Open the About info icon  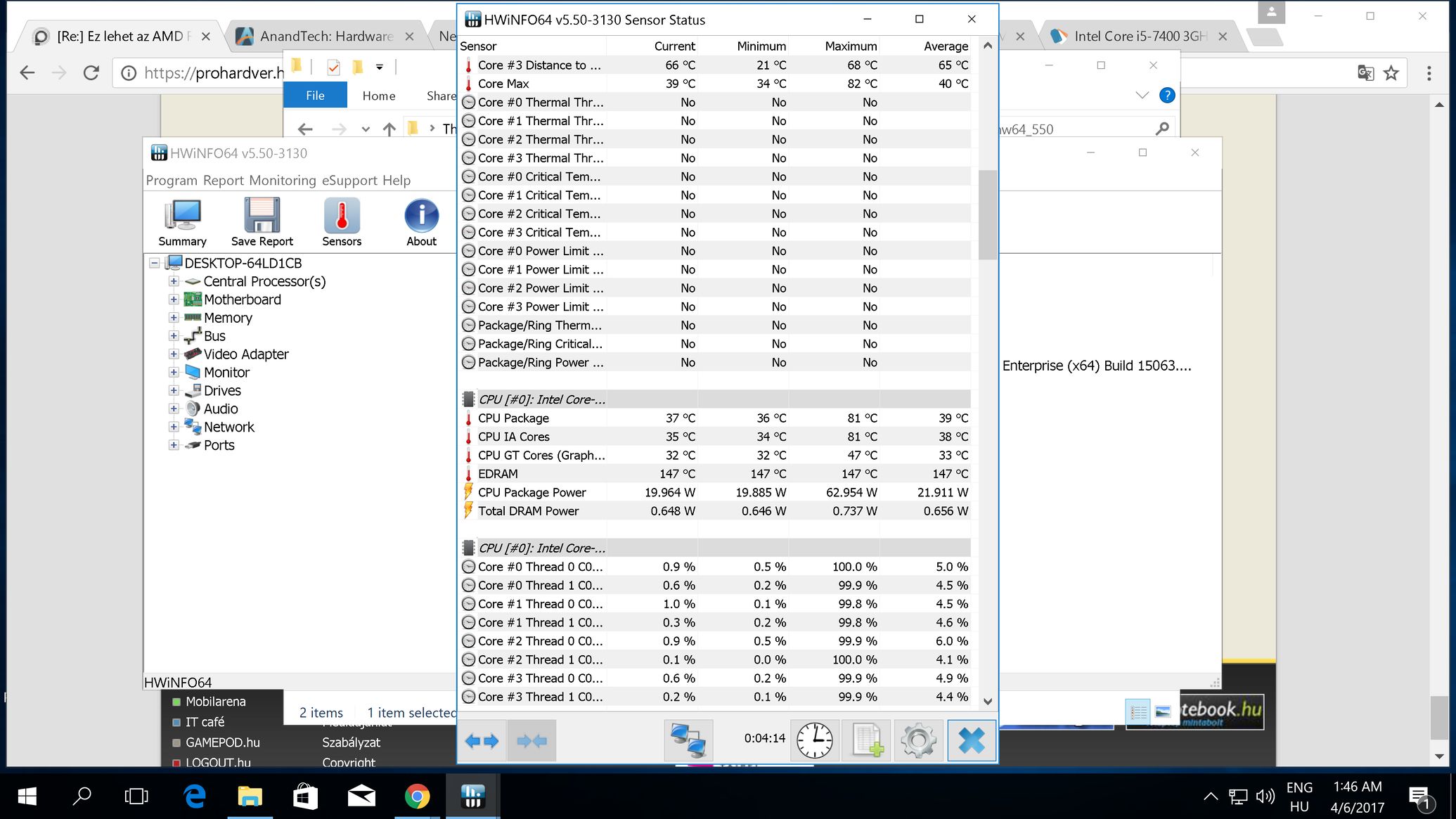pos(421,222)
